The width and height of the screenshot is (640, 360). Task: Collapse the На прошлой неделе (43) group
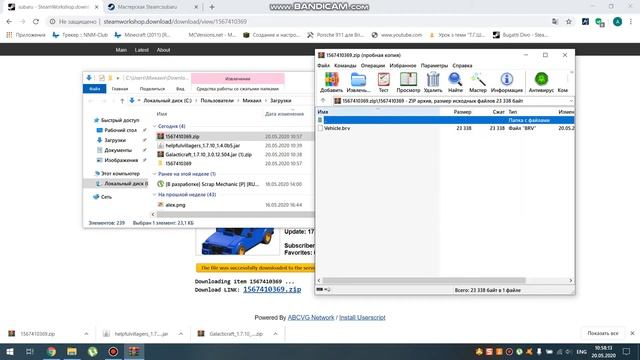[155, 195]
